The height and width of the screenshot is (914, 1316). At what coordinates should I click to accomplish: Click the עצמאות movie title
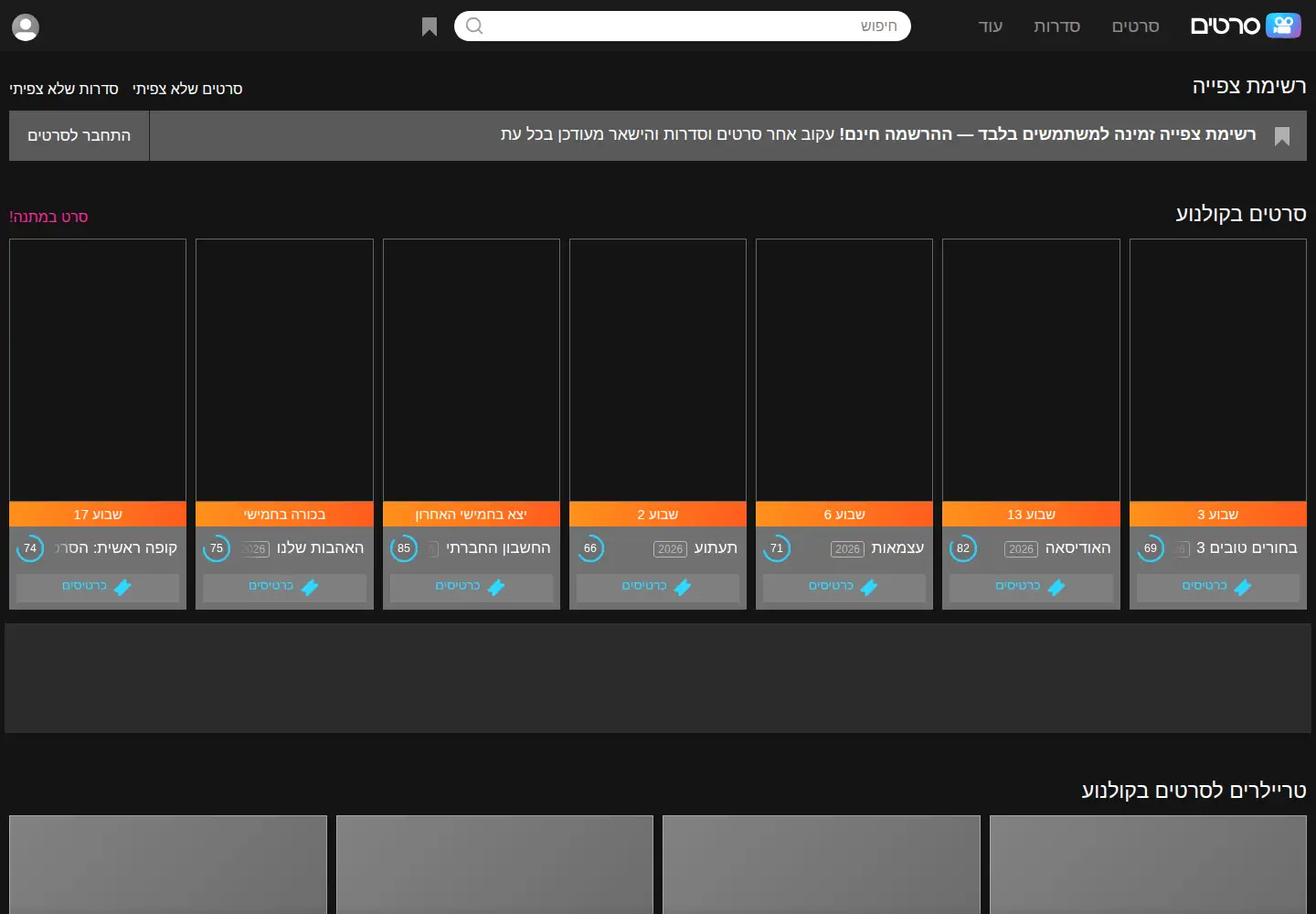click(897, 547)
